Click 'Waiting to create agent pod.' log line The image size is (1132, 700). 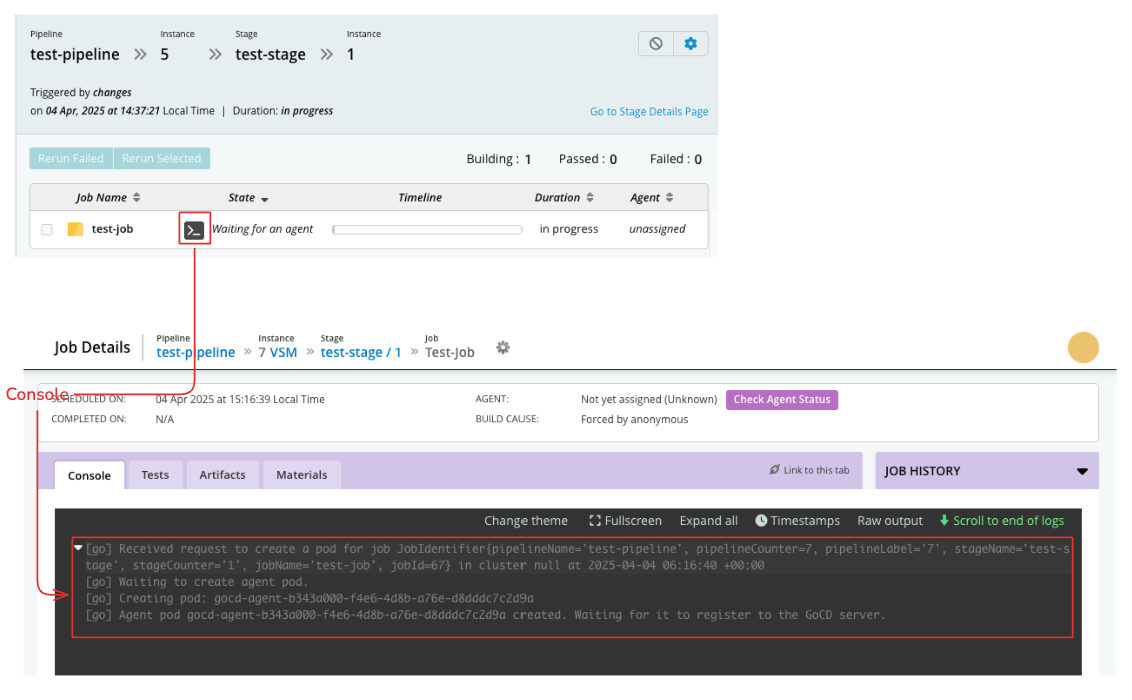coord(197,582)
